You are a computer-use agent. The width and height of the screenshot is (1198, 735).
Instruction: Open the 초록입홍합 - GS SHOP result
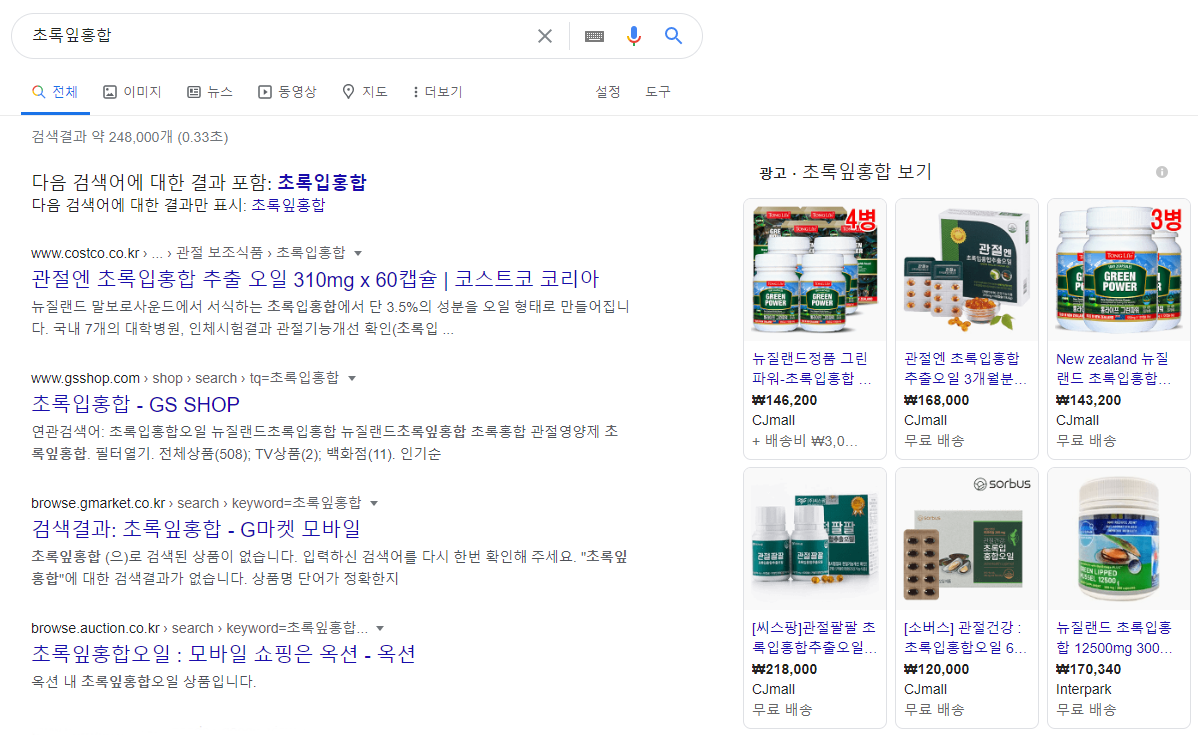(x=135, y=404)
